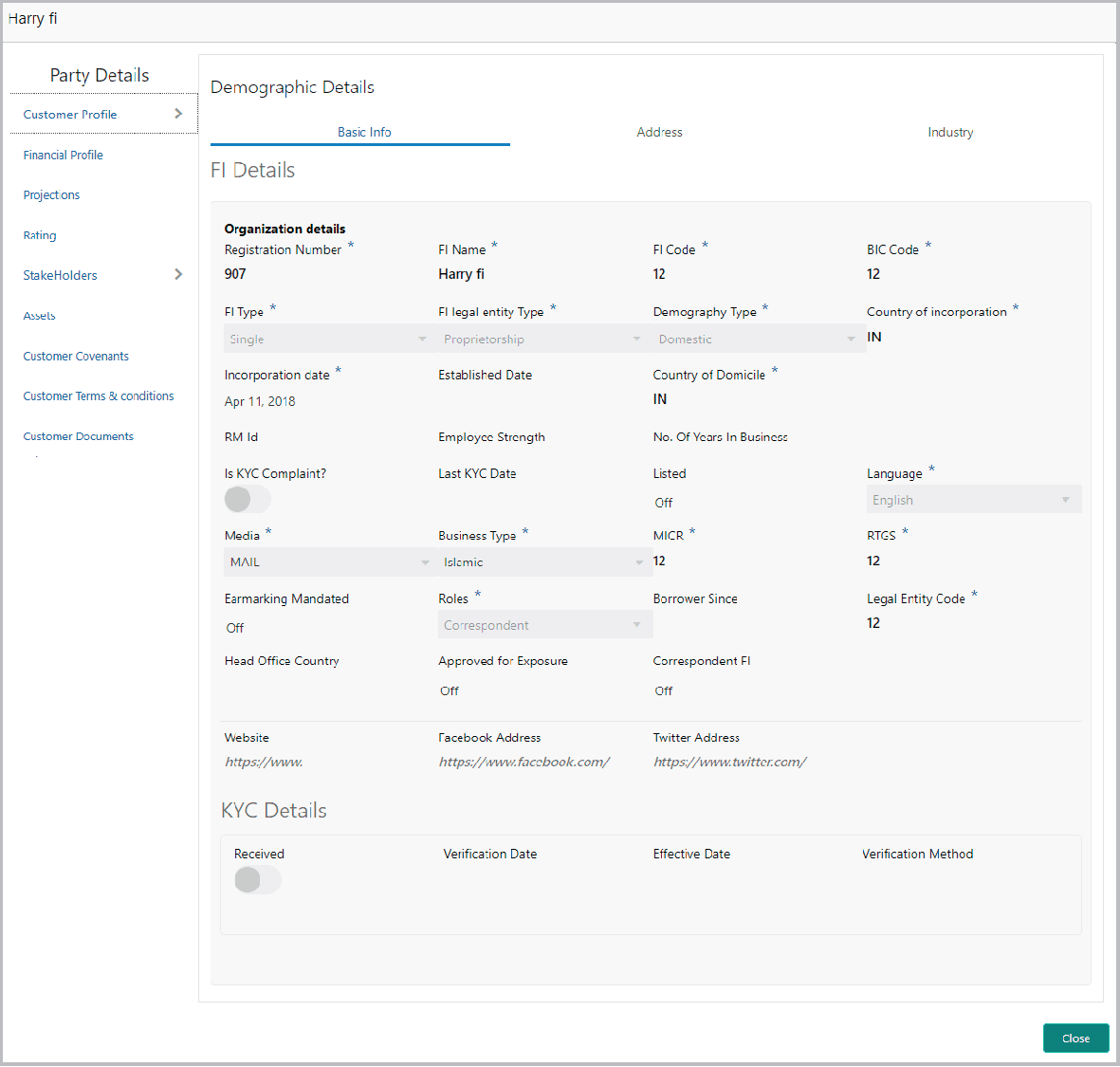Click Legal Entity Code value 12
This screenshot has width=1120, height=1067.
pyautogui.click(x=873, y=623)
